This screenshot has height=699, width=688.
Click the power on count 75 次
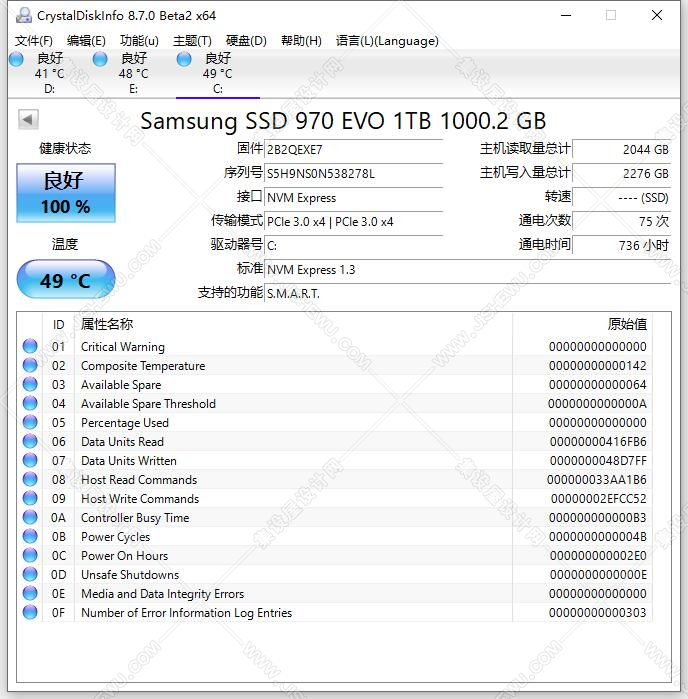pyautogui.click(x=622, y=222)
